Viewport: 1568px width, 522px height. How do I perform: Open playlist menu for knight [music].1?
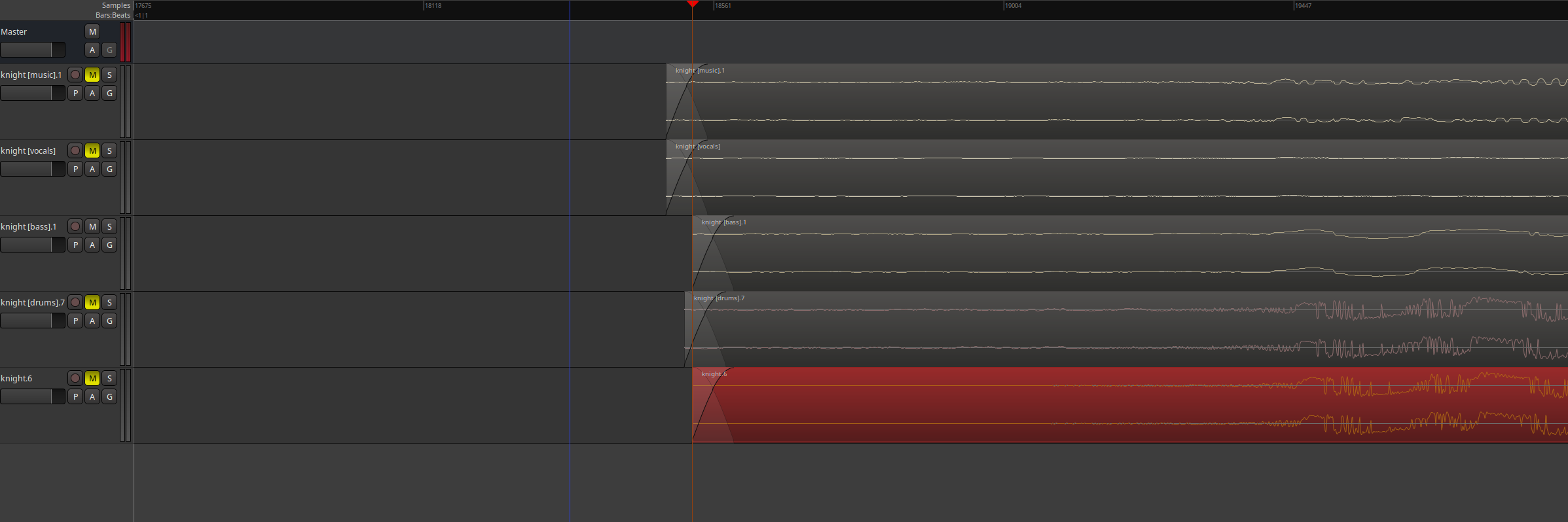coord(75,93)
